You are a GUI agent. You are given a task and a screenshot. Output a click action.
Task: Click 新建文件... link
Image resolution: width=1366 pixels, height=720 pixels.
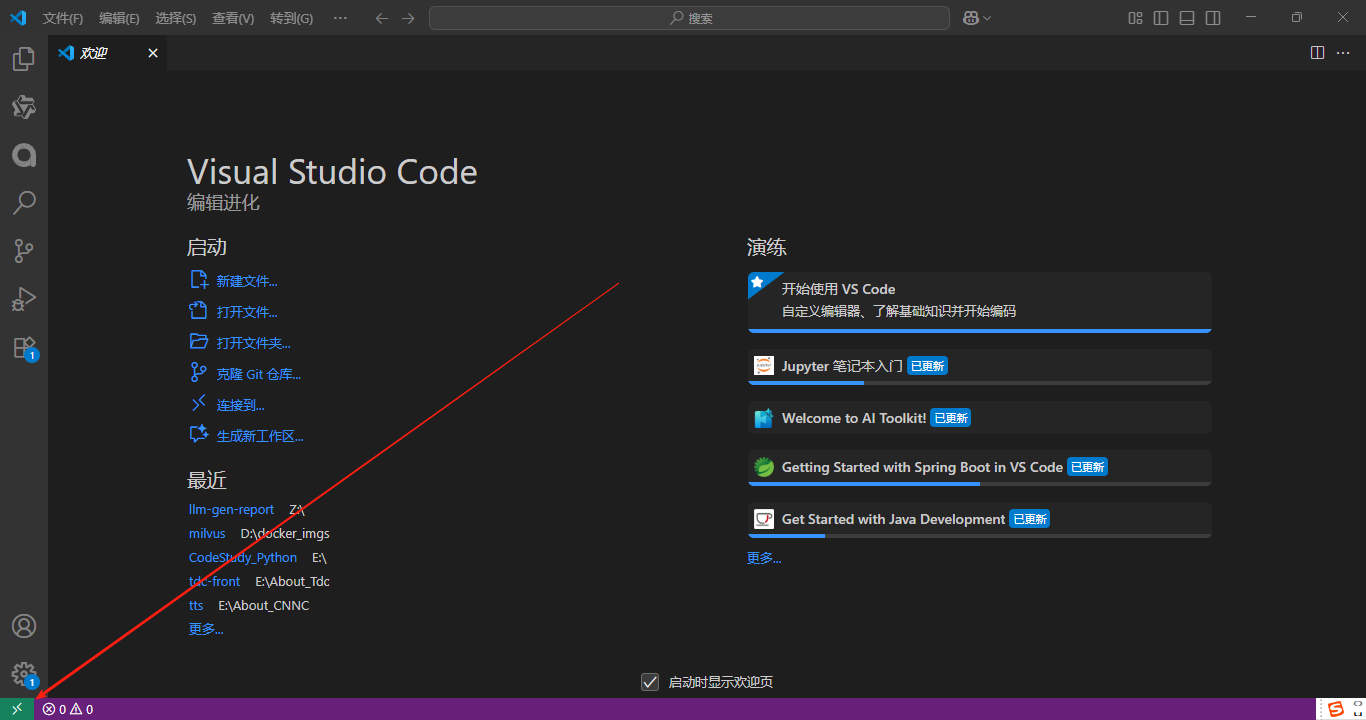[247, 281]
